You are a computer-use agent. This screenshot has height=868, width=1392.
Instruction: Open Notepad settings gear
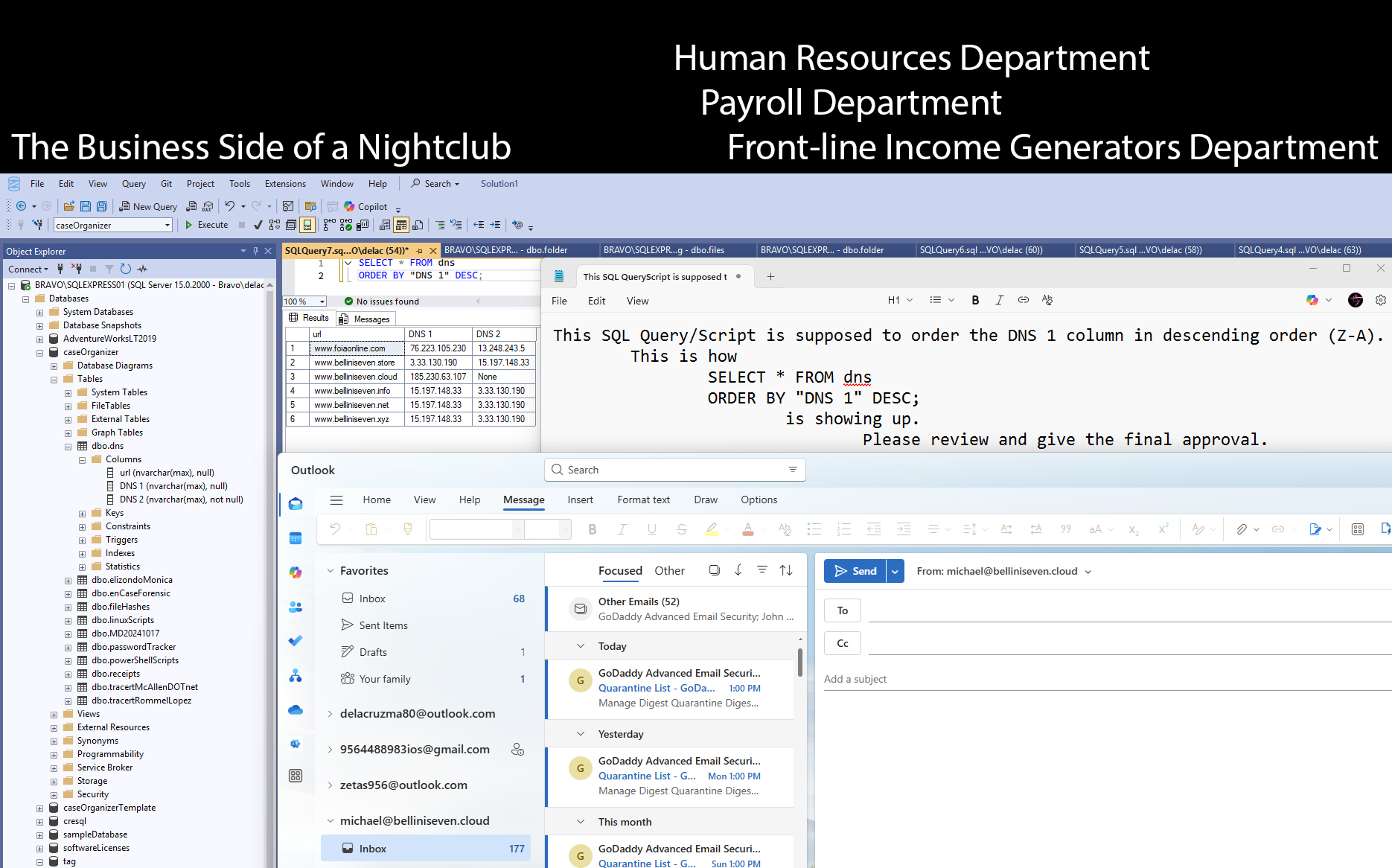[x=1380, y=300]
